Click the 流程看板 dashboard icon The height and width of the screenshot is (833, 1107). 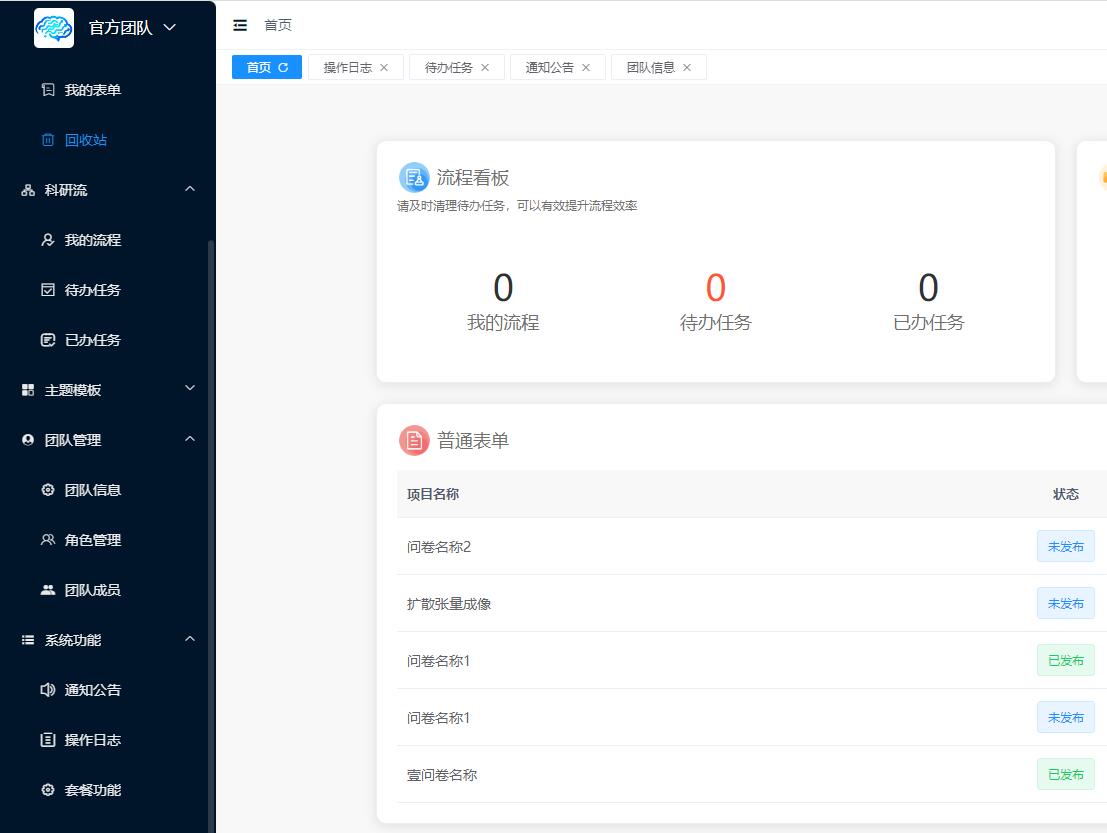pyautogui.click(x=414, y=178)
